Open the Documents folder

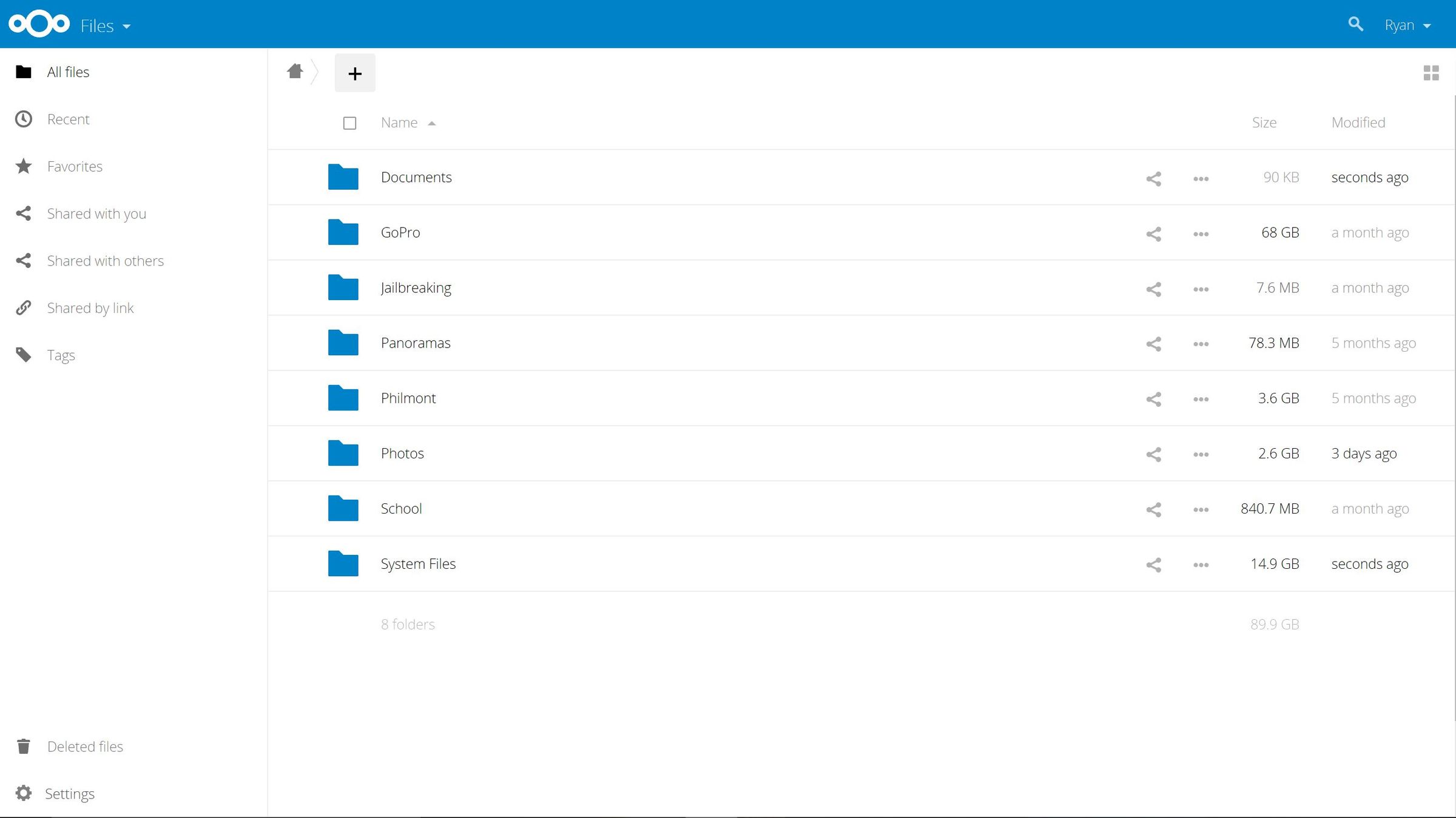[x=416, y=177]
